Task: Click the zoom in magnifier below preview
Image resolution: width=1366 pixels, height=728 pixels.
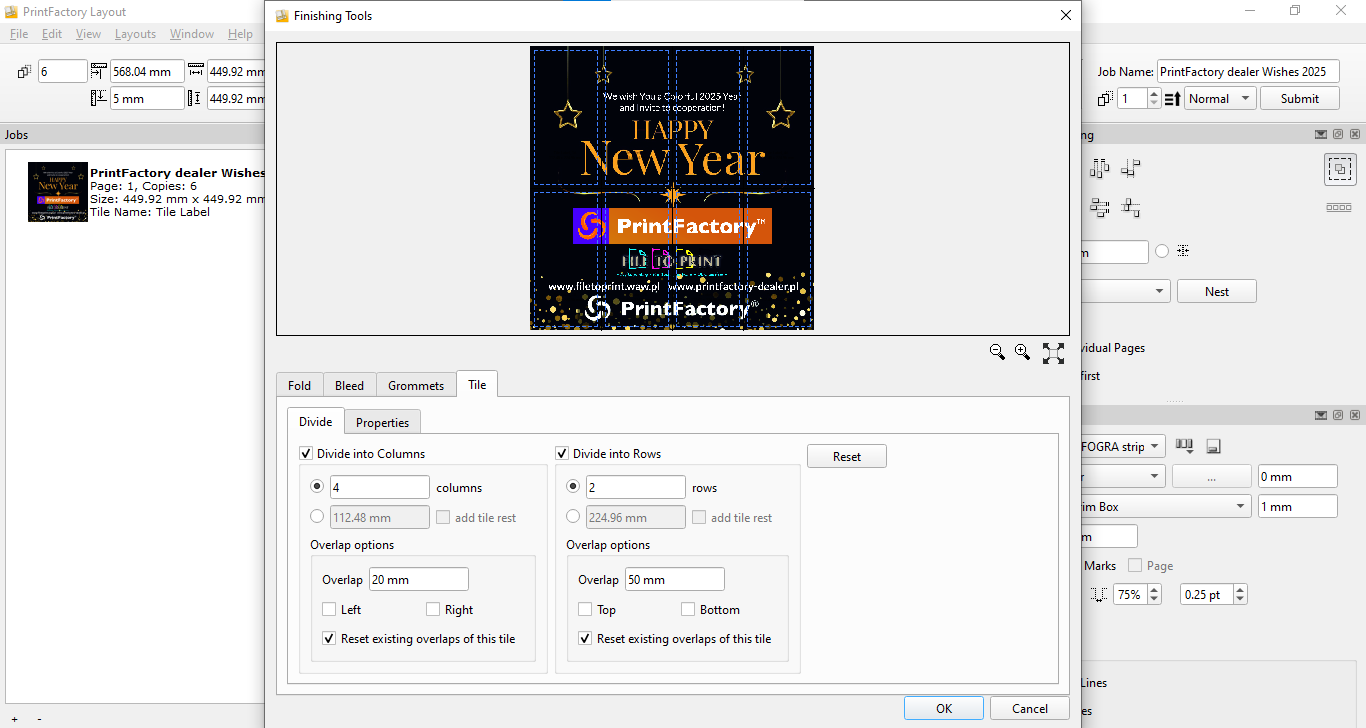Action: coord(1022,352)
